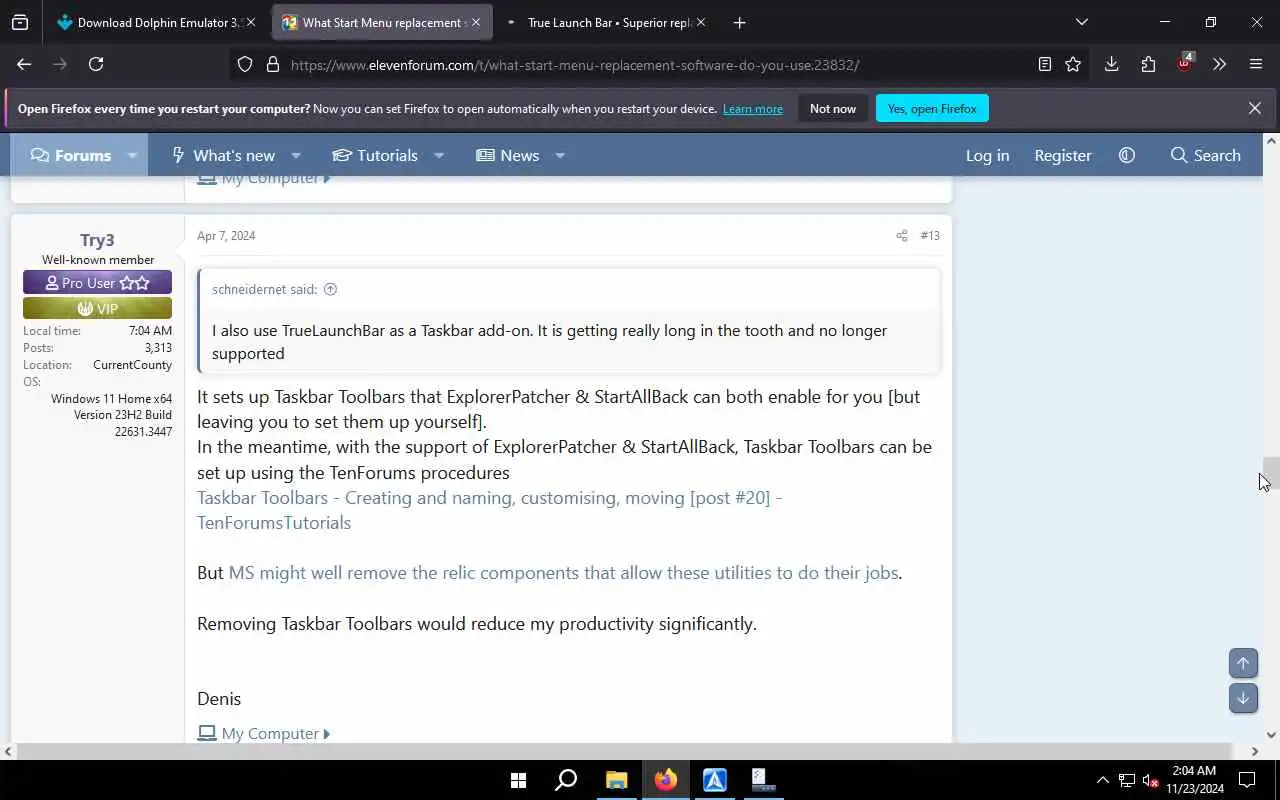1280x800 pixels.
Task: Open the Firefox downloads panel
Action: (x=1111, y=64)
